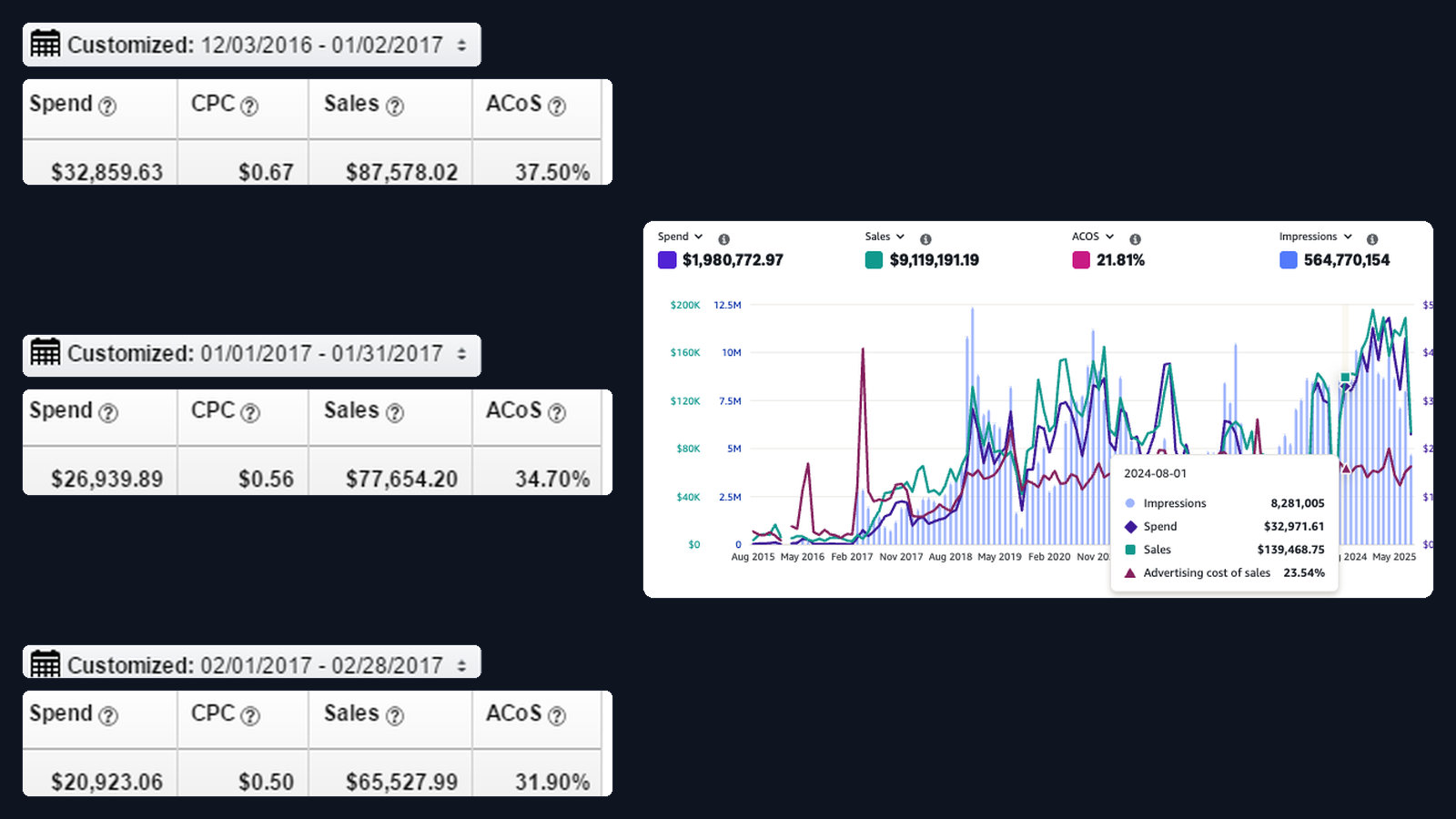Click blue Impressions color swatch
1456x819 pixels.
tap(1289, 260)
